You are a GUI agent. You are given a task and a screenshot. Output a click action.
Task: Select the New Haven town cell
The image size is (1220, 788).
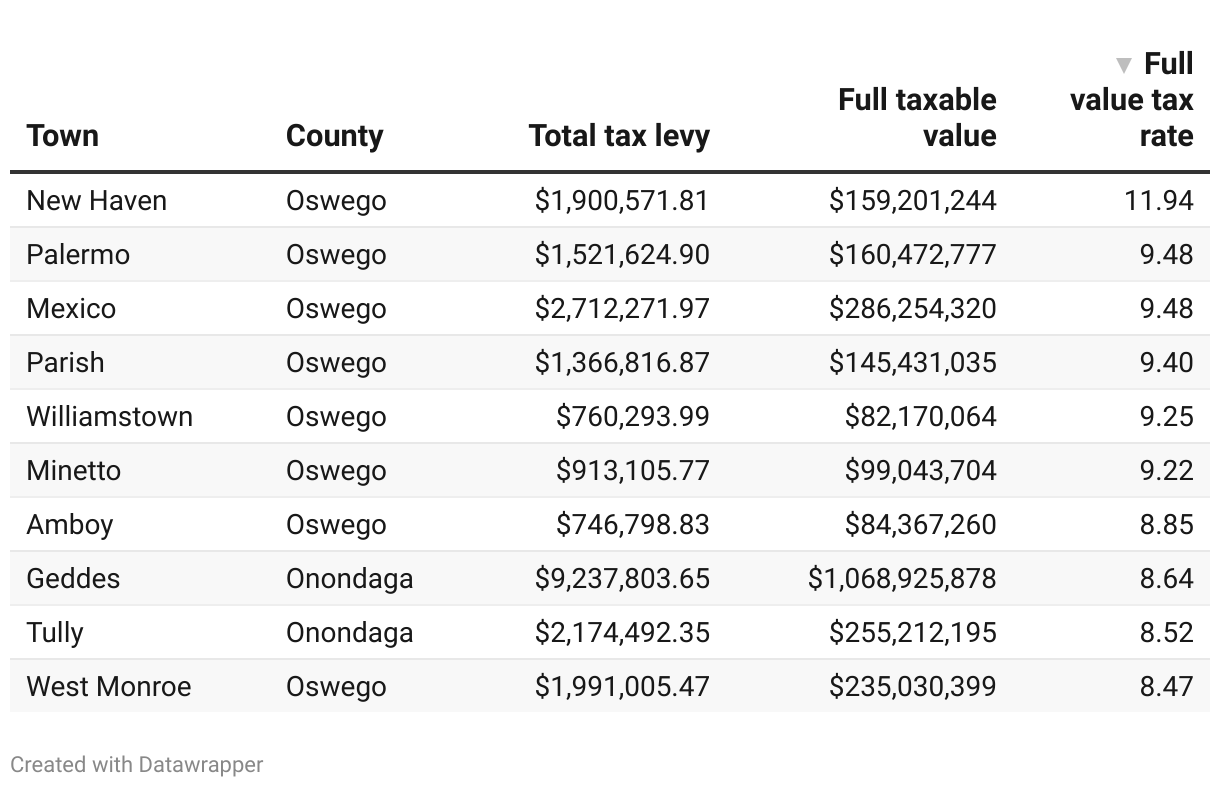coord(97,201)
